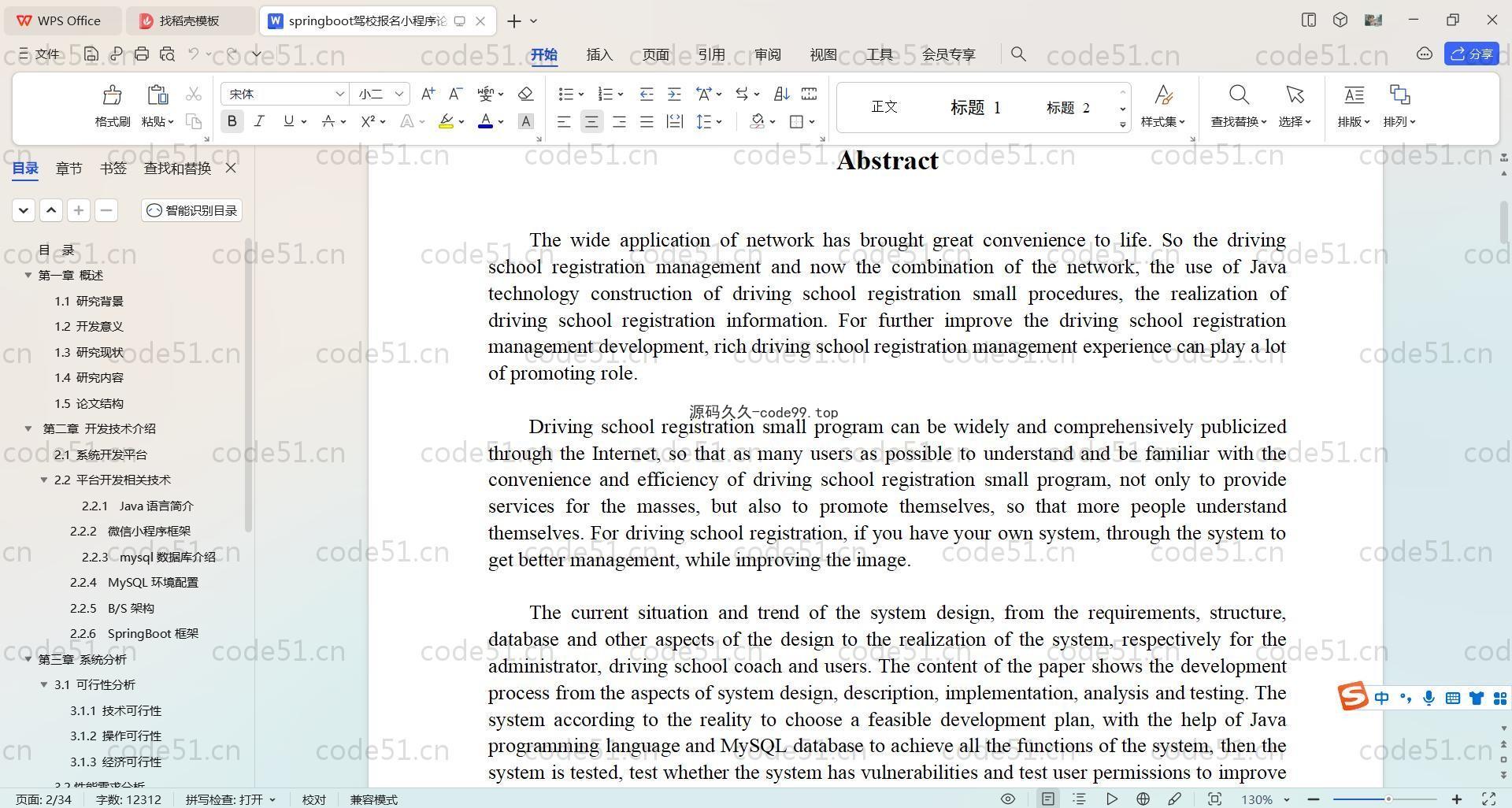Collapse 第二章 开发技术介绍 in outline
Viewport: 1512px width, 808px height.
(28, 428)
